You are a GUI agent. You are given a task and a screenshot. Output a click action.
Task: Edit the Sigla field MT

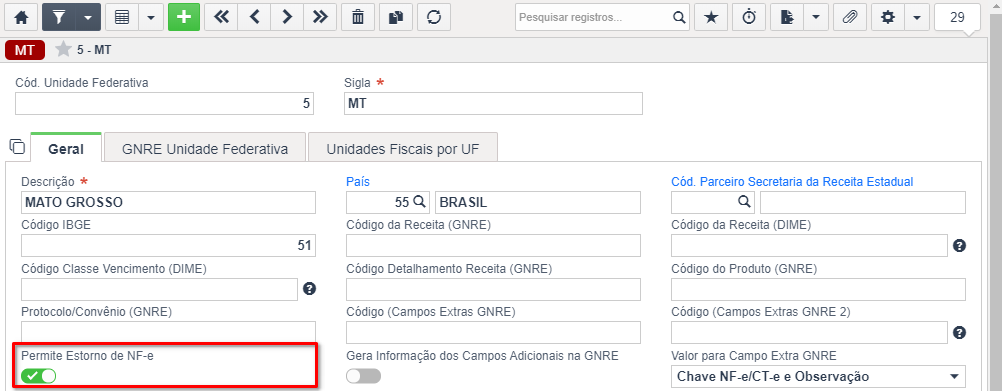pos(493,104)
